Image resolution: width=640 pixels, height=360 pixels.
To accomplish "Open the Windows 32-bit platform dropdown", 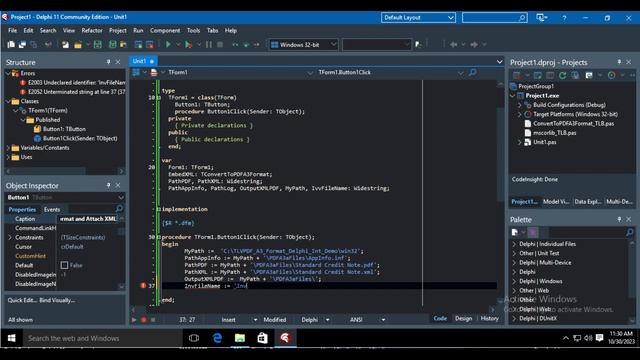I will (x=303, y=44).
